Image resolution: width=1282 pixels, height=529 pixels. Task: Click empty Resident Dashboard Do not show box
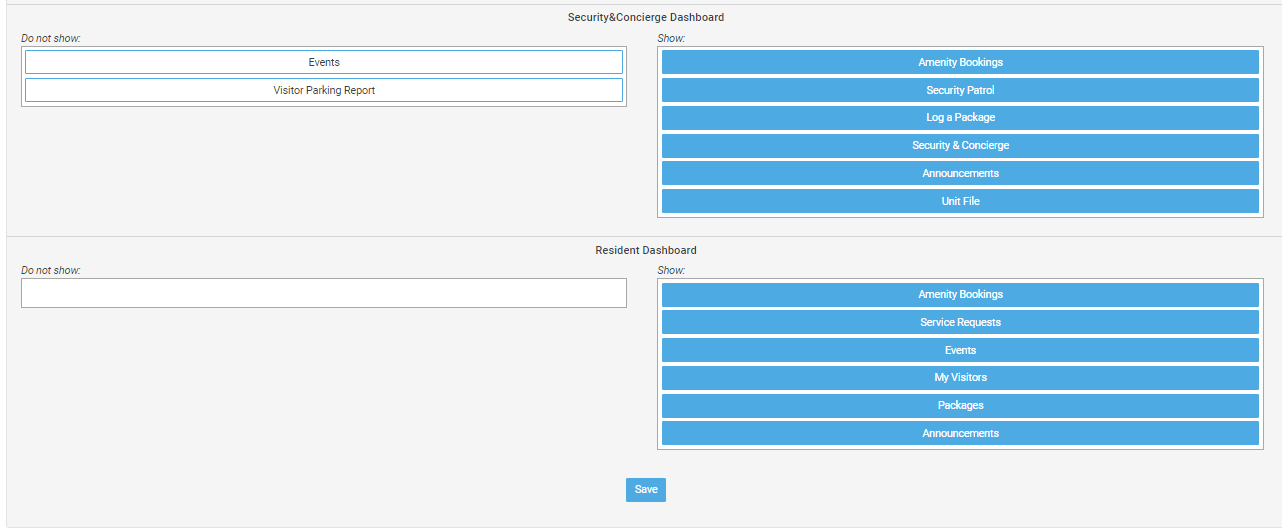(324, 293)
